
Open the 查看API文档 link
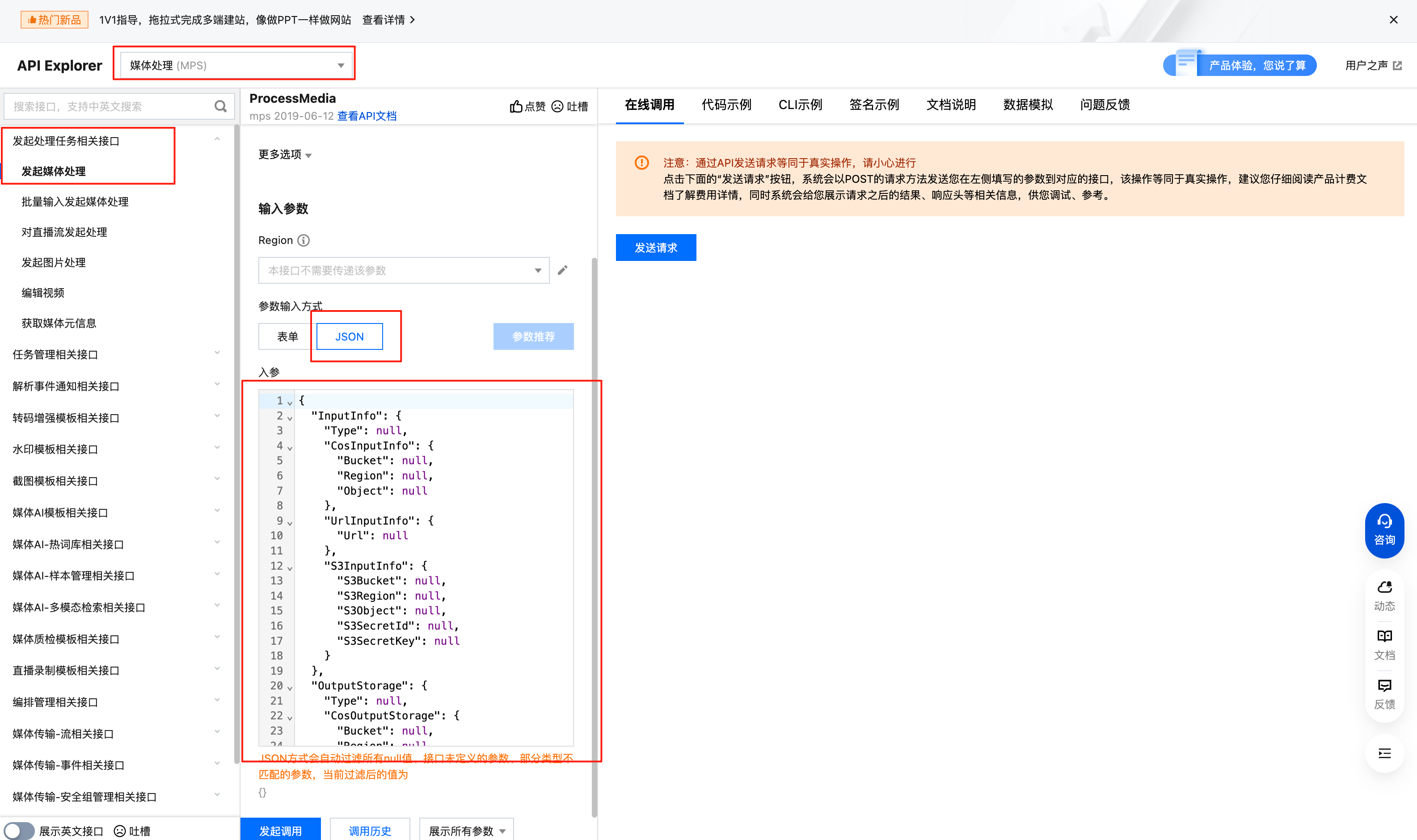367,116
